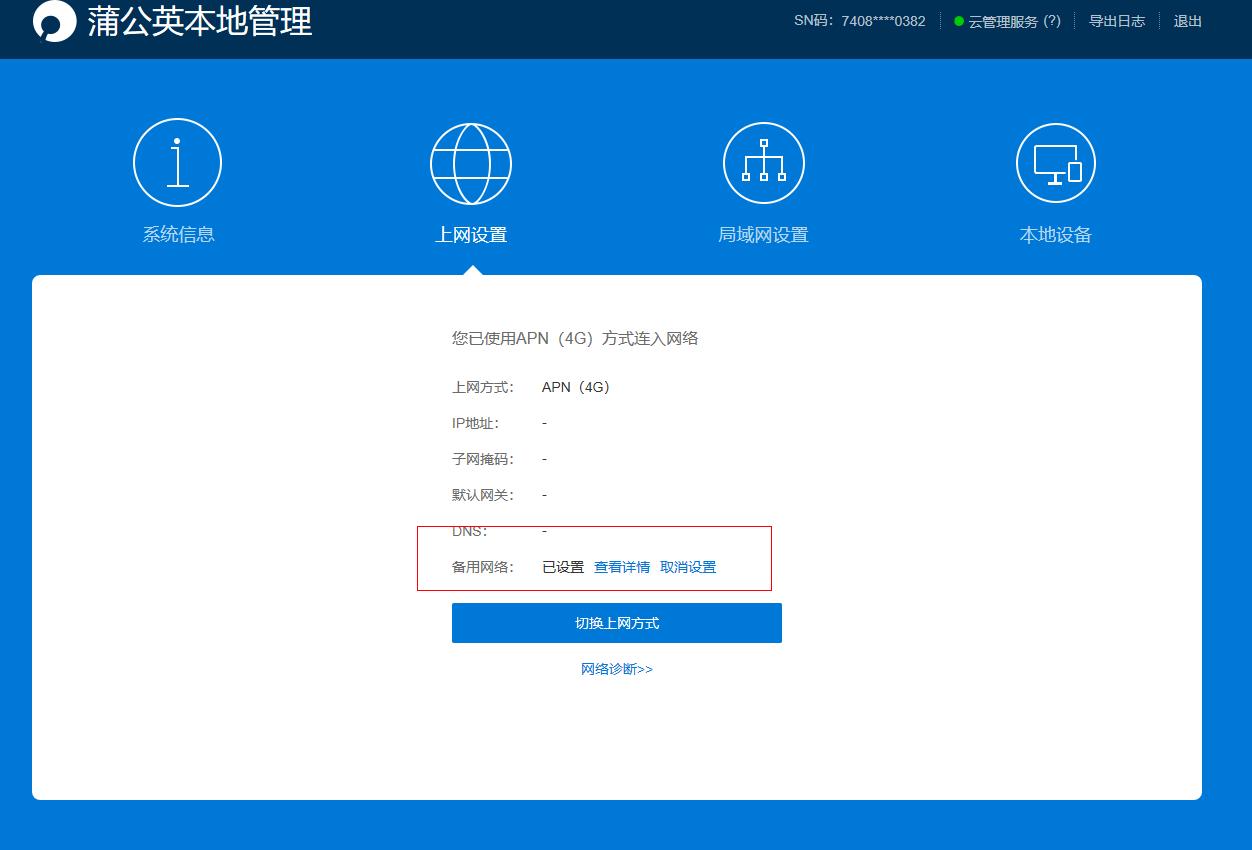
Task: Open 网络诊断 diagnostics link
Action: point(617,668)
